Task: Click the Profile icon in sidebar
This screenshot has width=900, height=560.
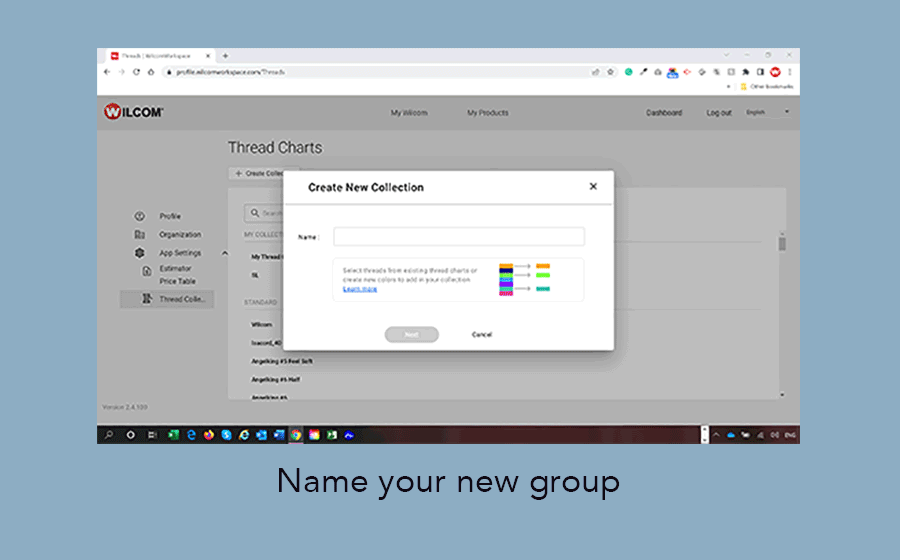Action: [140, 216]
